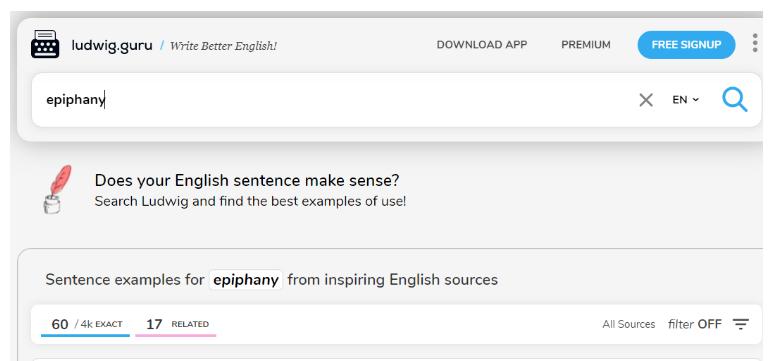This screenshot has height=361, width=775.
Task: Click the small chevron beside EN
Action: pos(695,100)
